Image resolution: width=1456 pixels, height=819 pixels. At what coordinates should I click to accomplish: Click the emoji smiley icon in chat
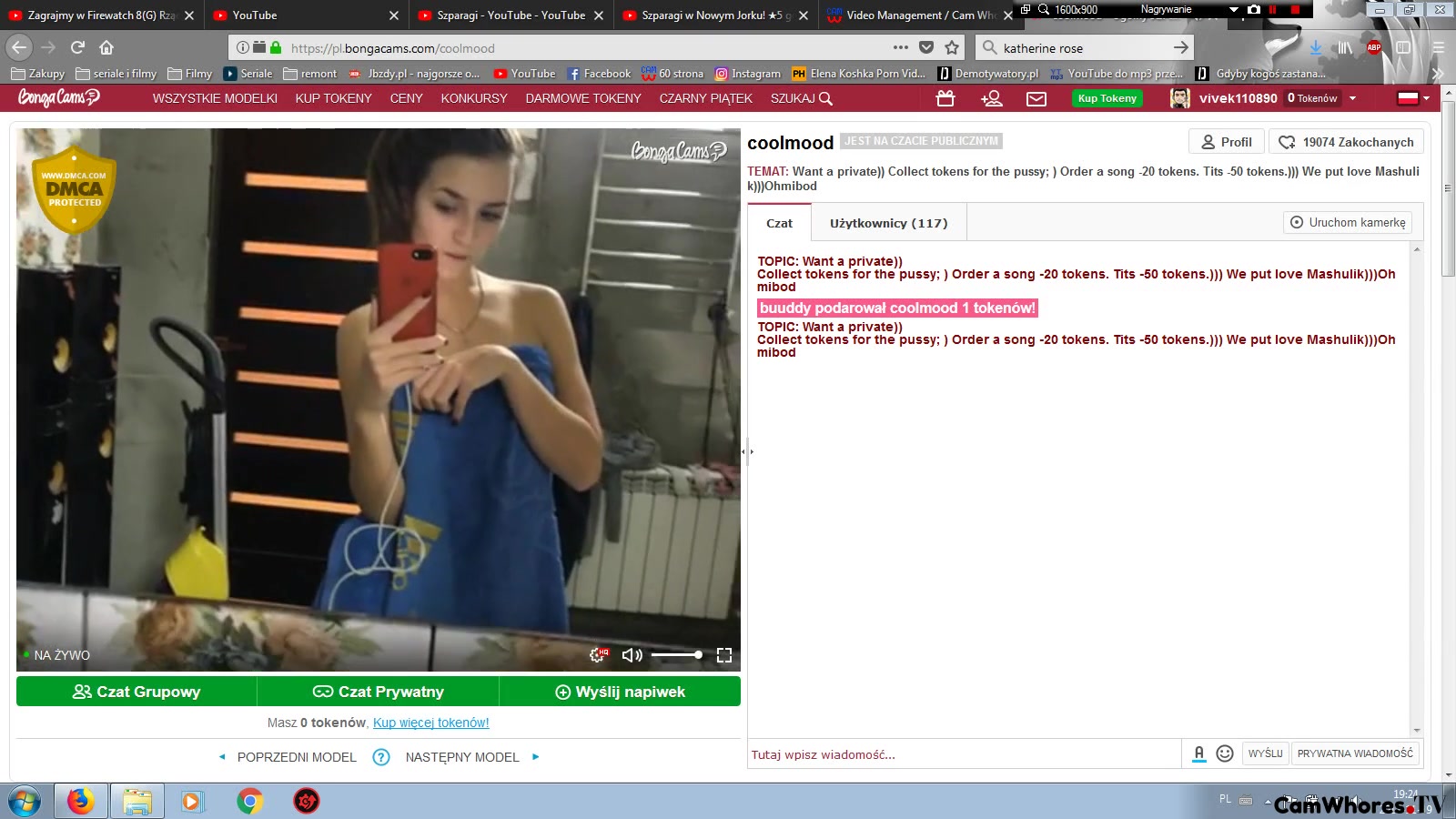(1225, 753)
